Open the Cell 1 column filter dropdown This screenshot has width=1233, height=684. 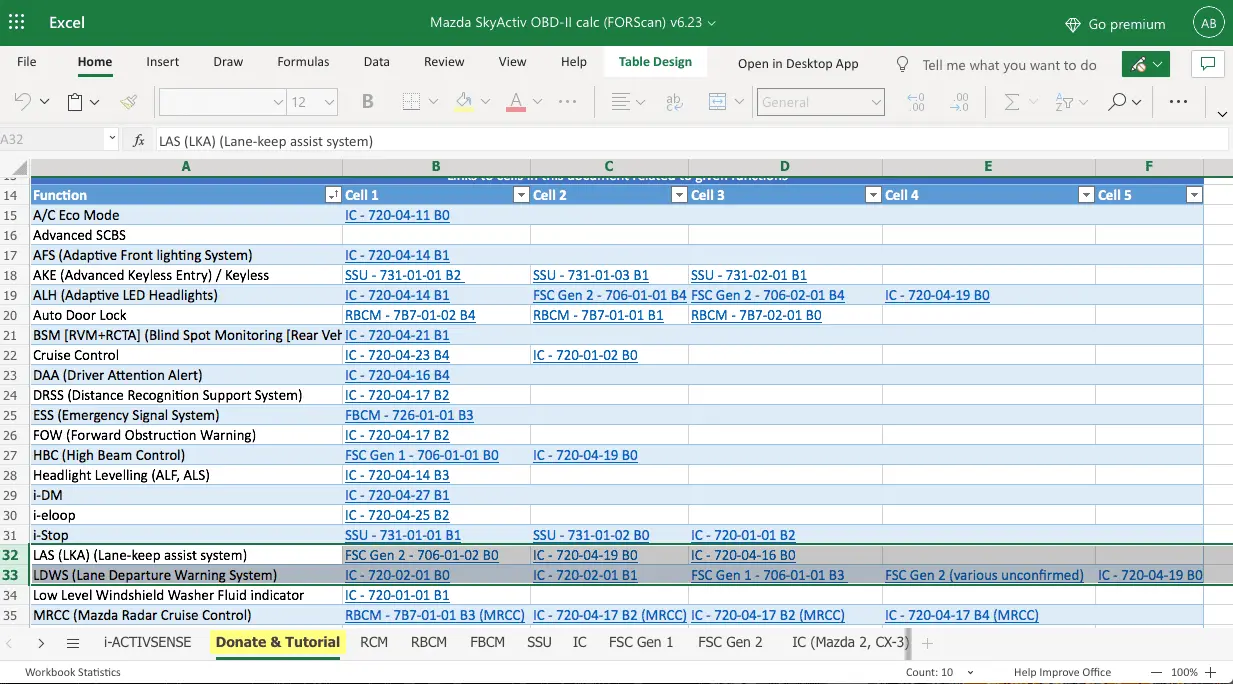tap(521, 195)
